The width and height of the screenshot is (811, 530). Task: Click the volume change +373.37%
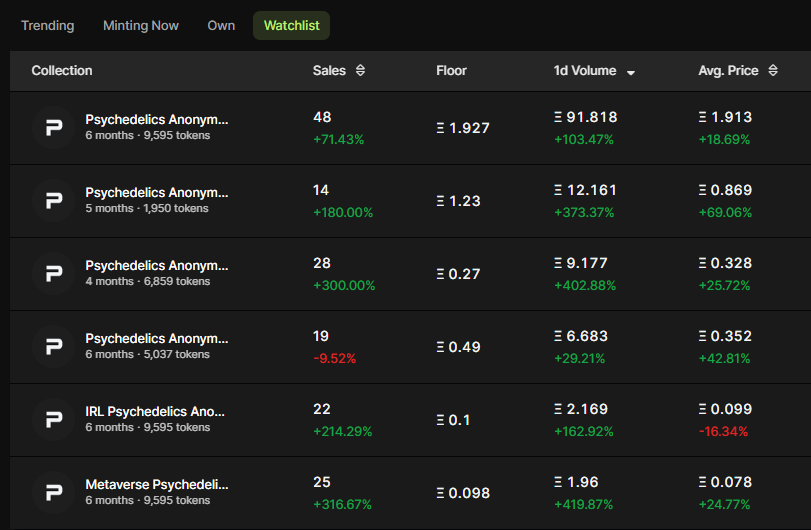tap(584, 213)
